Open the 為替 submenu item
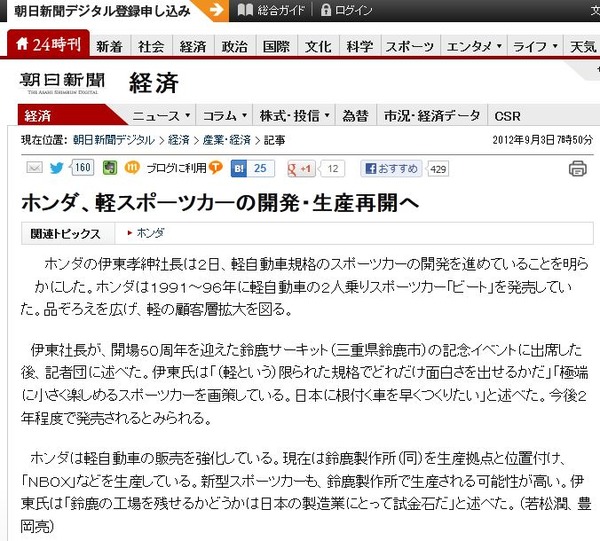 [x=356, y=115]
